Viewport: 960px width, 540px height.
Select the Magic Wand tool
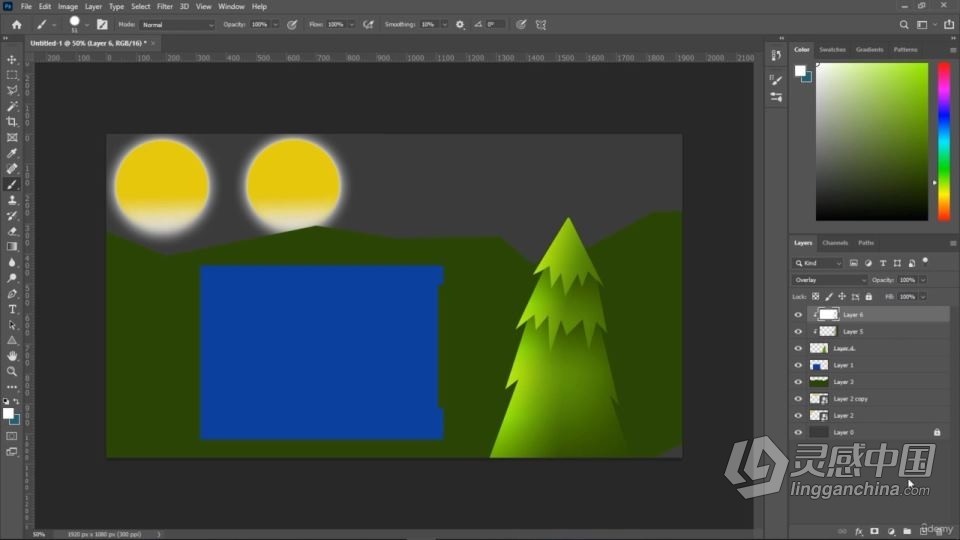[x=12, y=106]
